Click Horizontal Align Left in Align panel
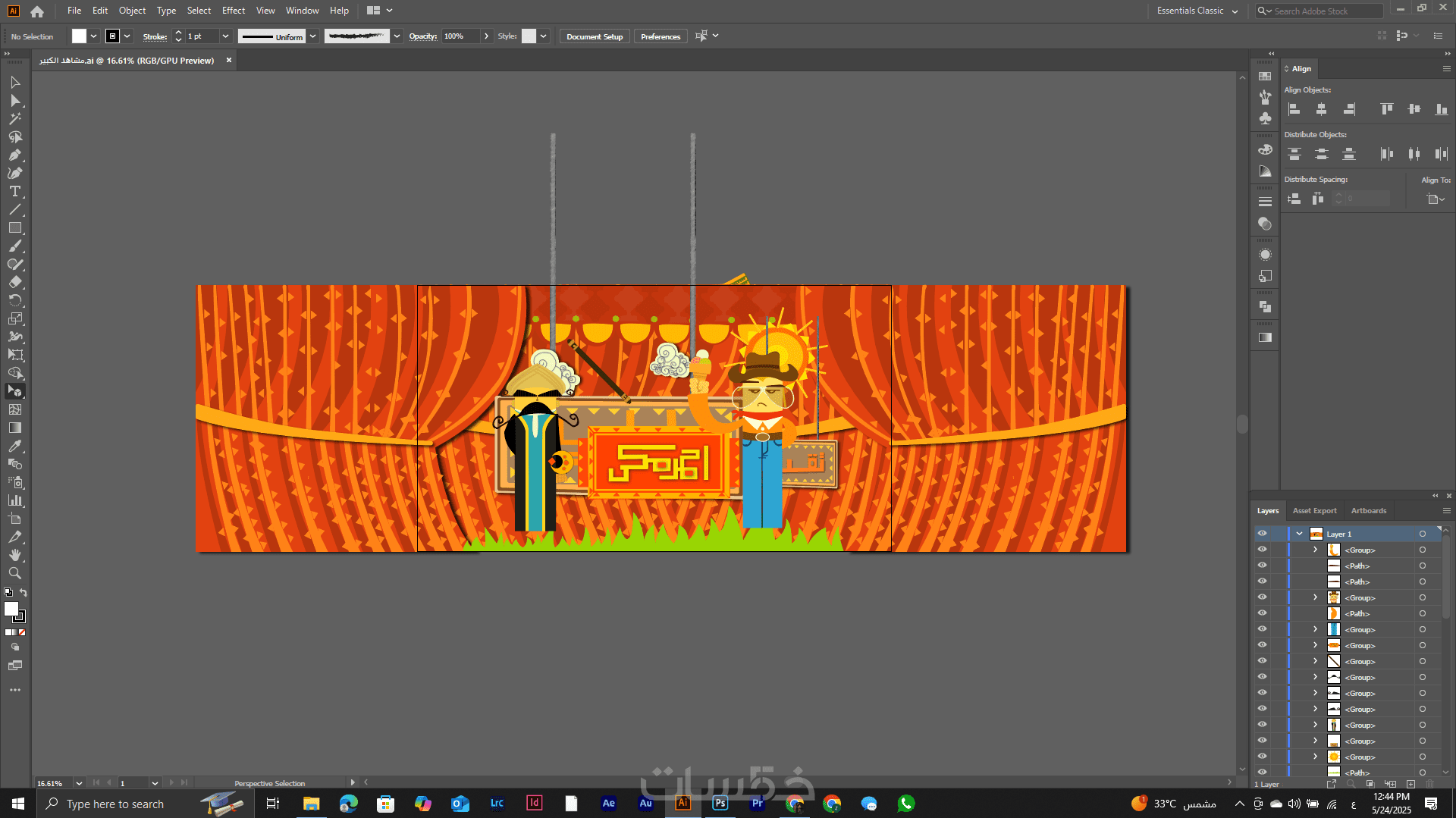The height and width of the screenshot is (818, 1456). point(1294,109)
